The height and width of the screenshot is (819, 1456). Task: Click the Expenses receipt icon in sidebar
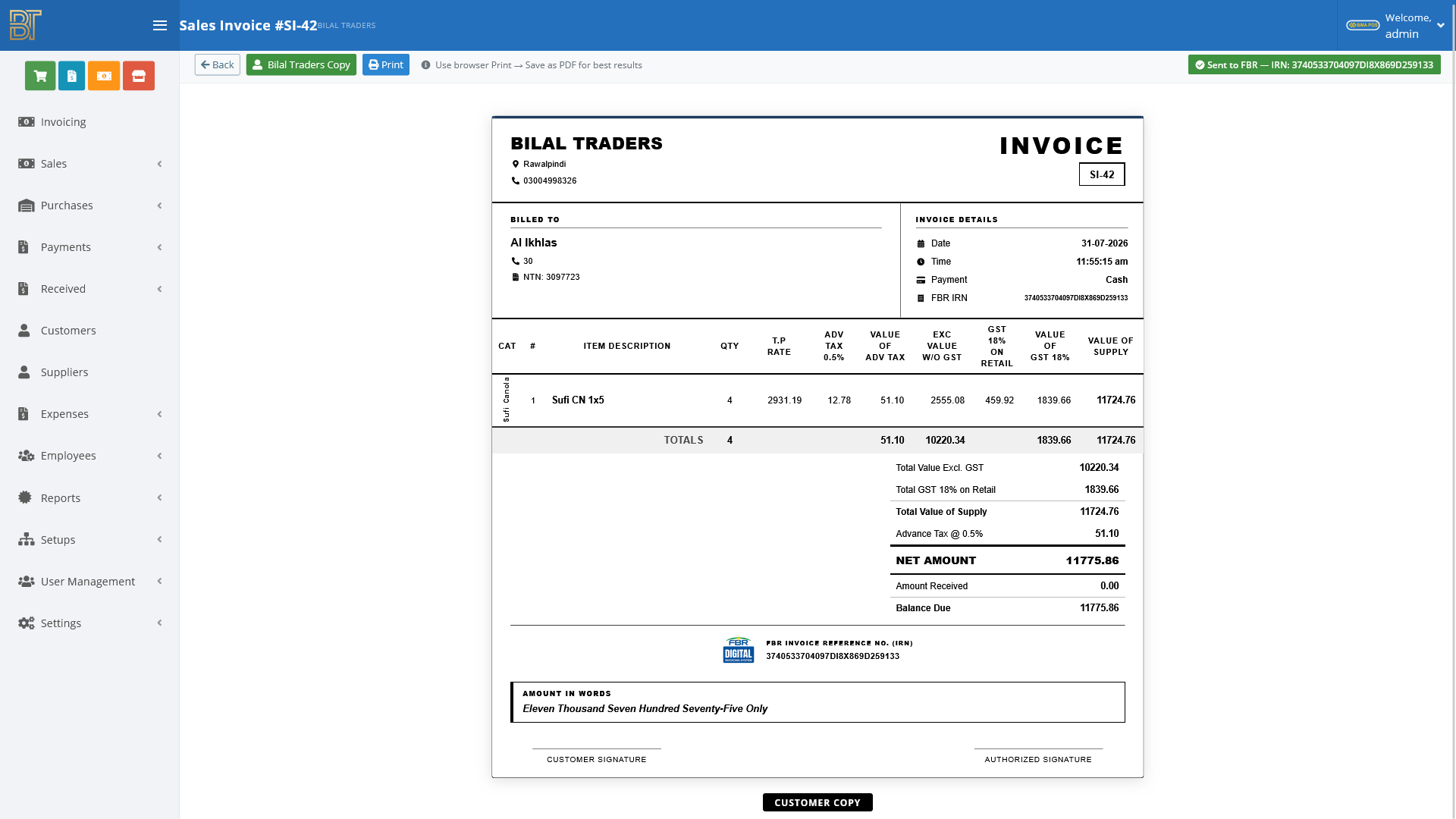coord(24,414)
